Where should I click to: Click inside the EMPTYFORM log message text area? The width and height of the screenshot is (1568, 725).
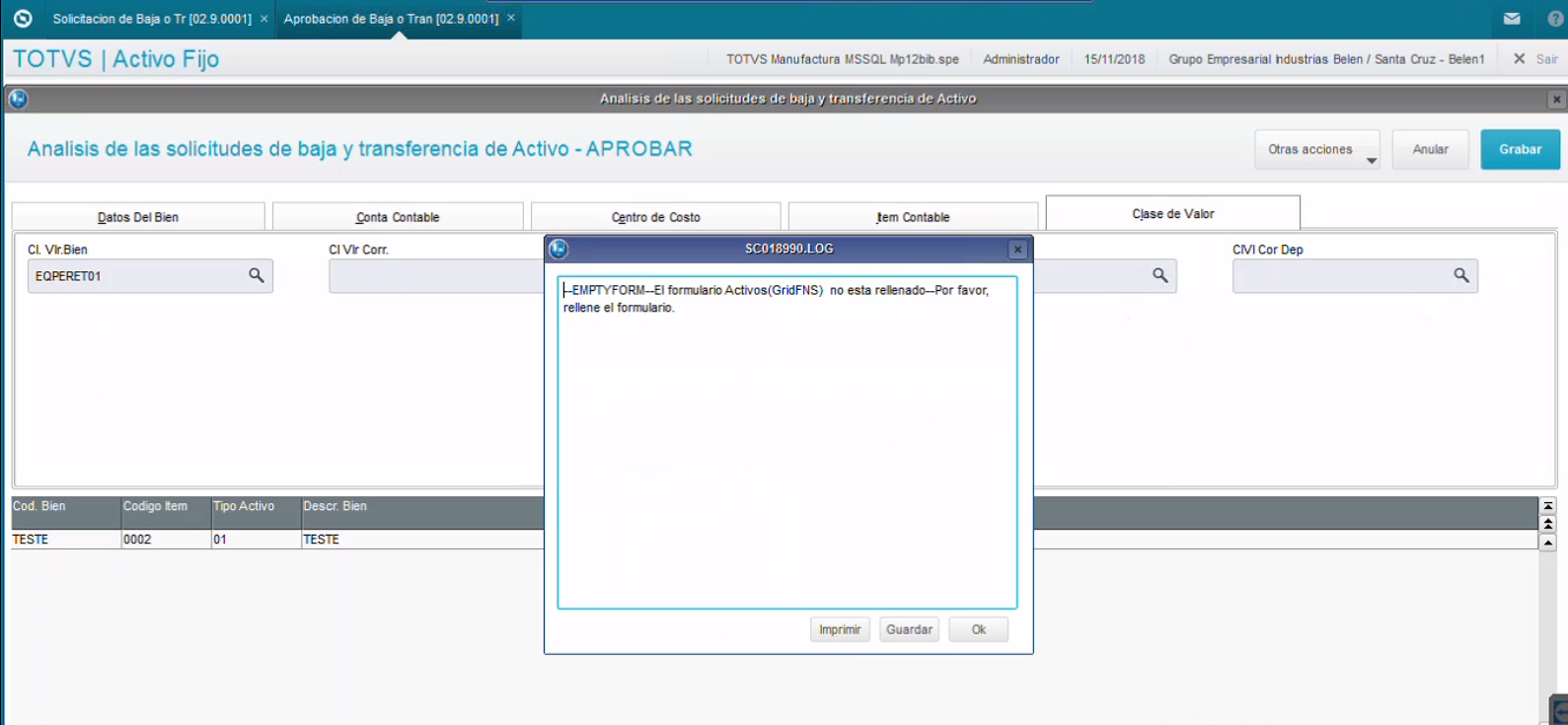click(x=787, y=442)
